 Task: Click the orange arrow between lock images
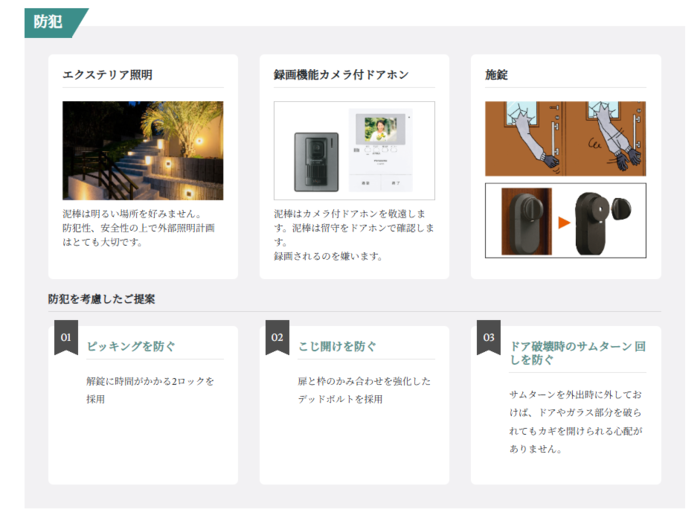coord(564,222)
